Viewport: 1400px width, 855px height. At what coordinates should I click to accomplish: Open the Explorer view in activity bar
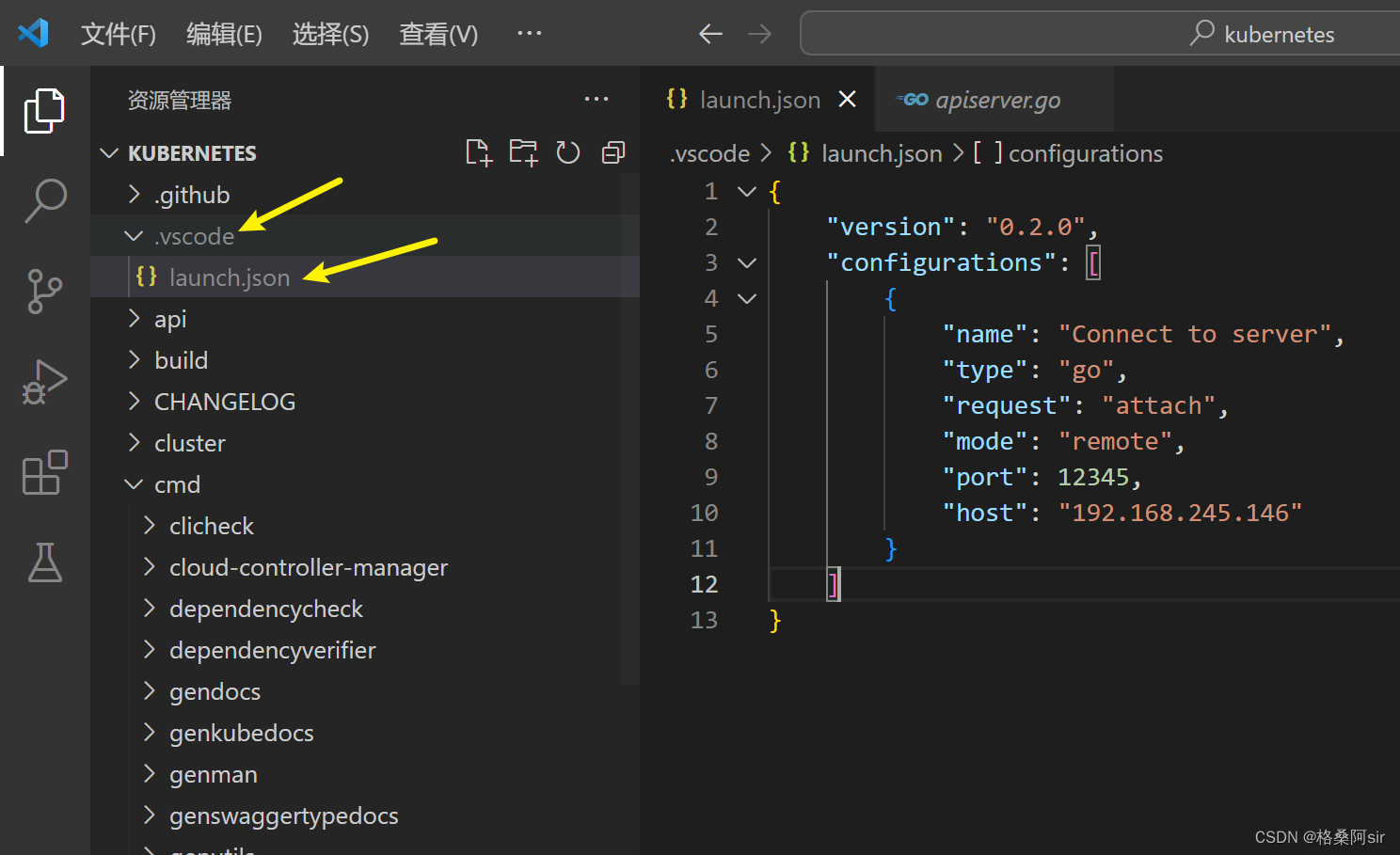point(44,111)
